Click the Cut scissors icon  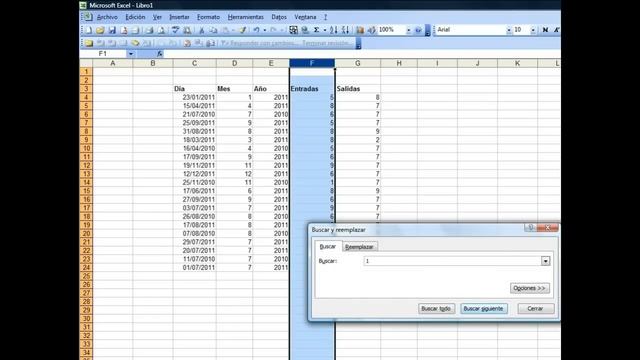[201, 30]
